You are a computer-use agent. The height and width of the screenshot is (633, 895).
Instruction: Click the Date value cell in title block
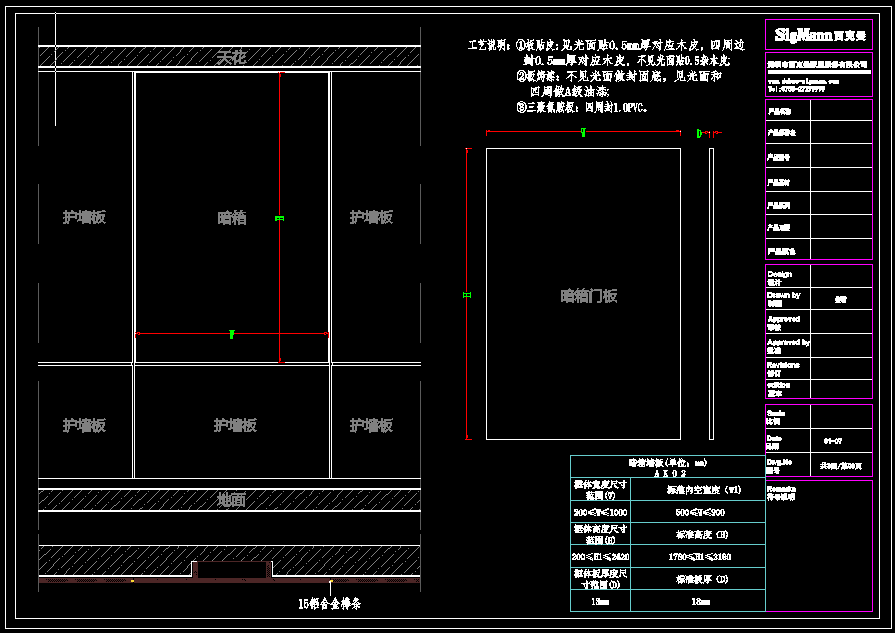[840, 440]
